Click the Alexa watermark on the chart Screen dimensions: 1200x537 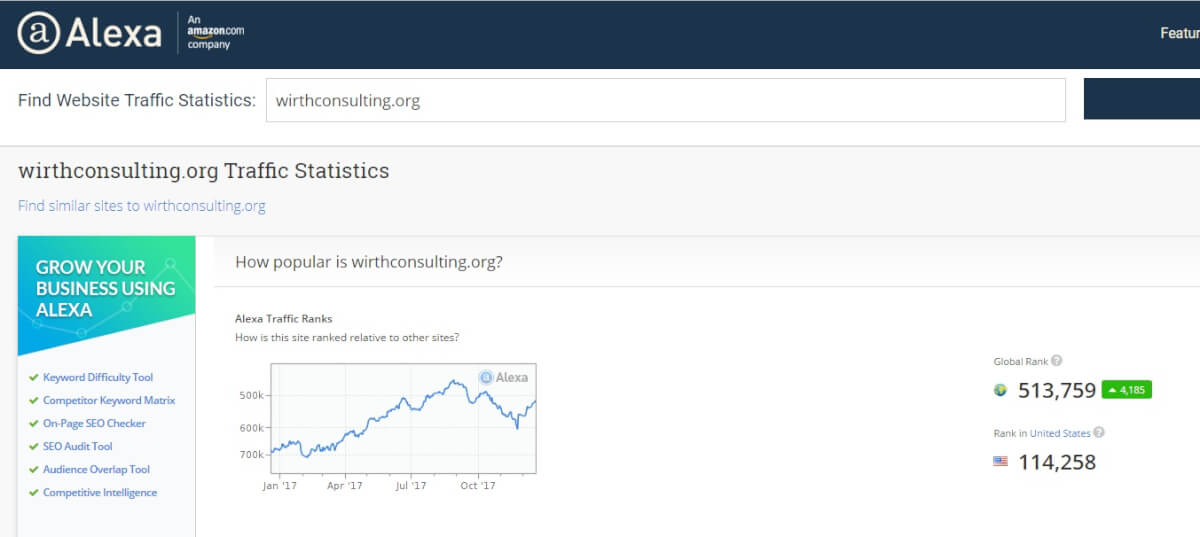coord(503,377)
